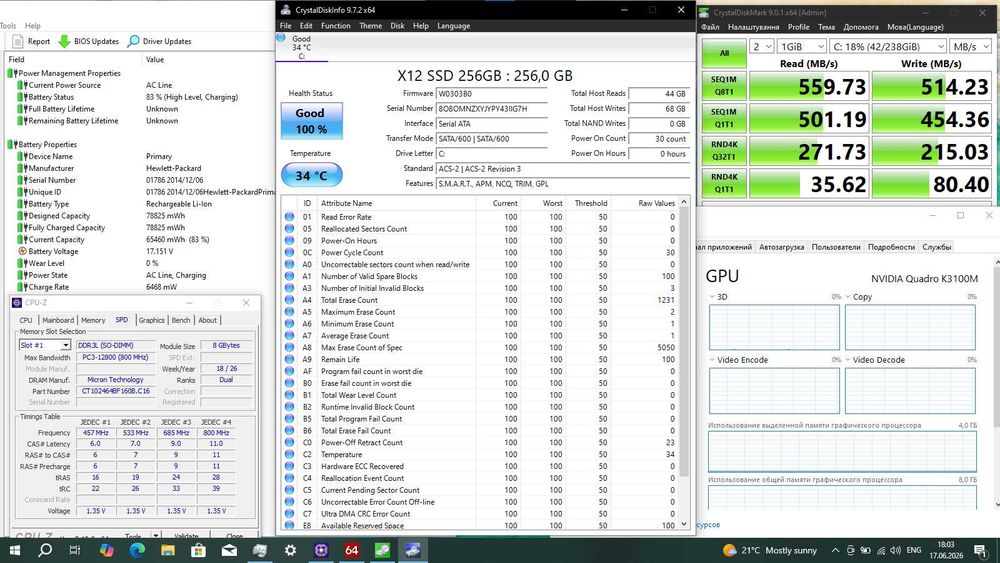This screenshot has width=1000, height=563.
Task: Click status orb for Read Error Rate row
Action: tap(290, 217)
